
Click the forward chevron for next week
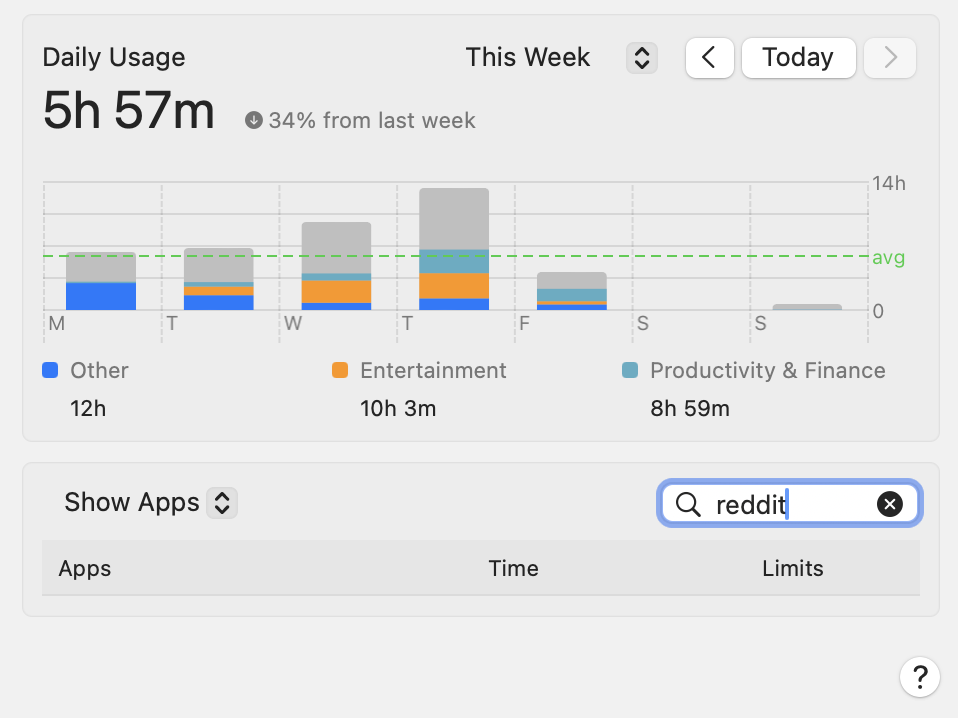coord(890,58)
